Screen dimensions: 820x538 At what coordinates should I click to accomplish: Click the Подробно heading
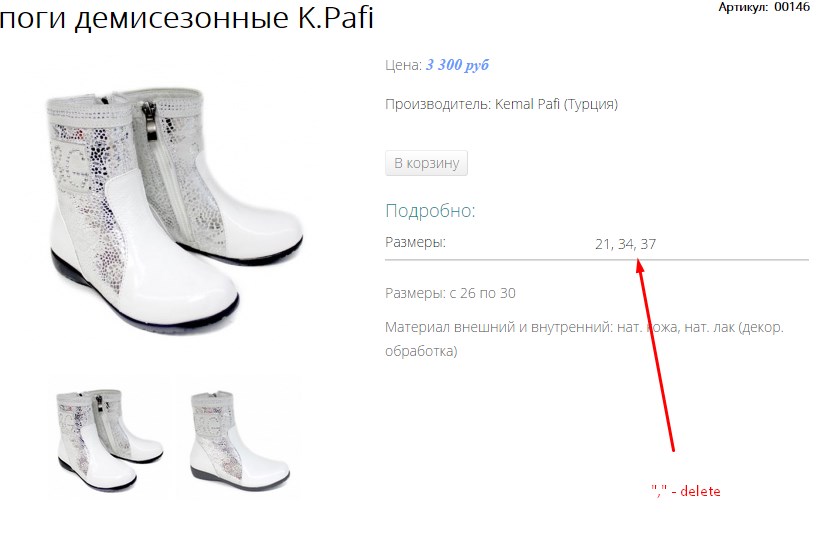[430, 210]
